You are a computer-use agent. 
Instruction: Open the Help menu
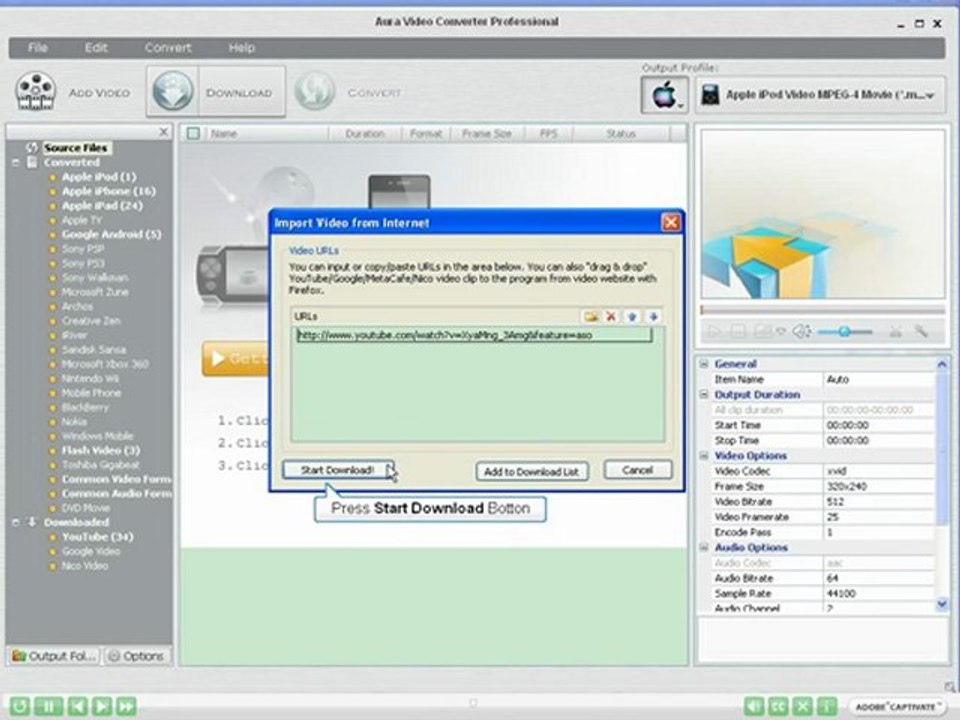click(x=242, y=48)
